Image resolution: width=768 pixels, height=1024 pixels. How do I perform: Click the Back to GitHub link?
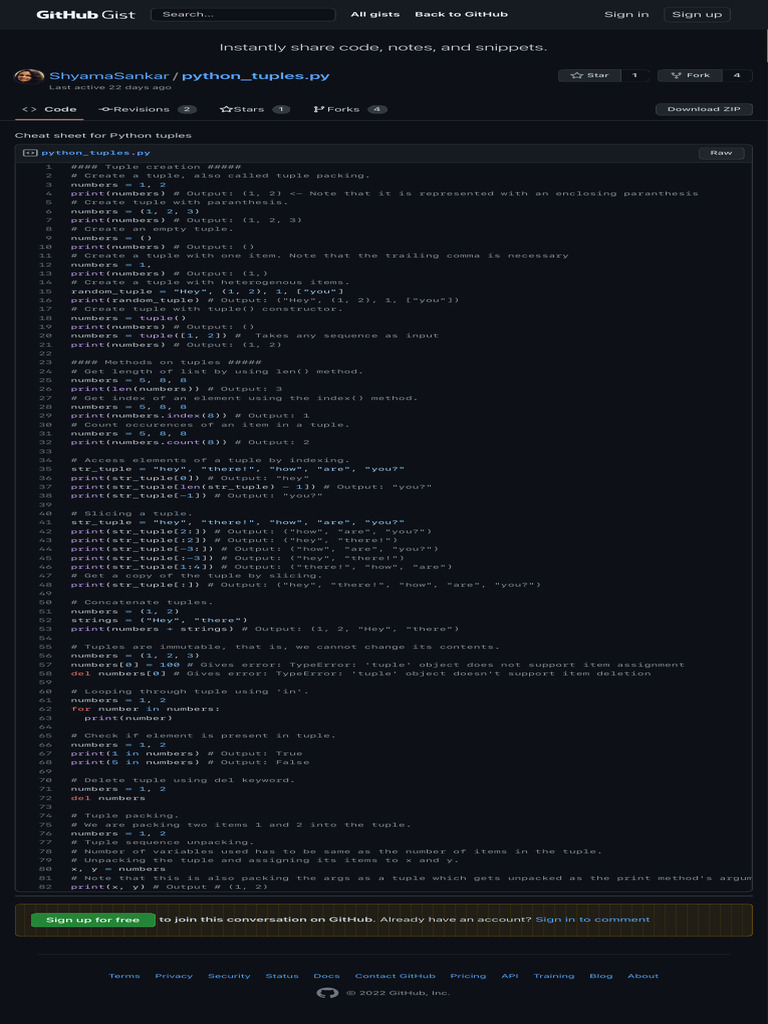pyautogui.click(x=461, y=14)
